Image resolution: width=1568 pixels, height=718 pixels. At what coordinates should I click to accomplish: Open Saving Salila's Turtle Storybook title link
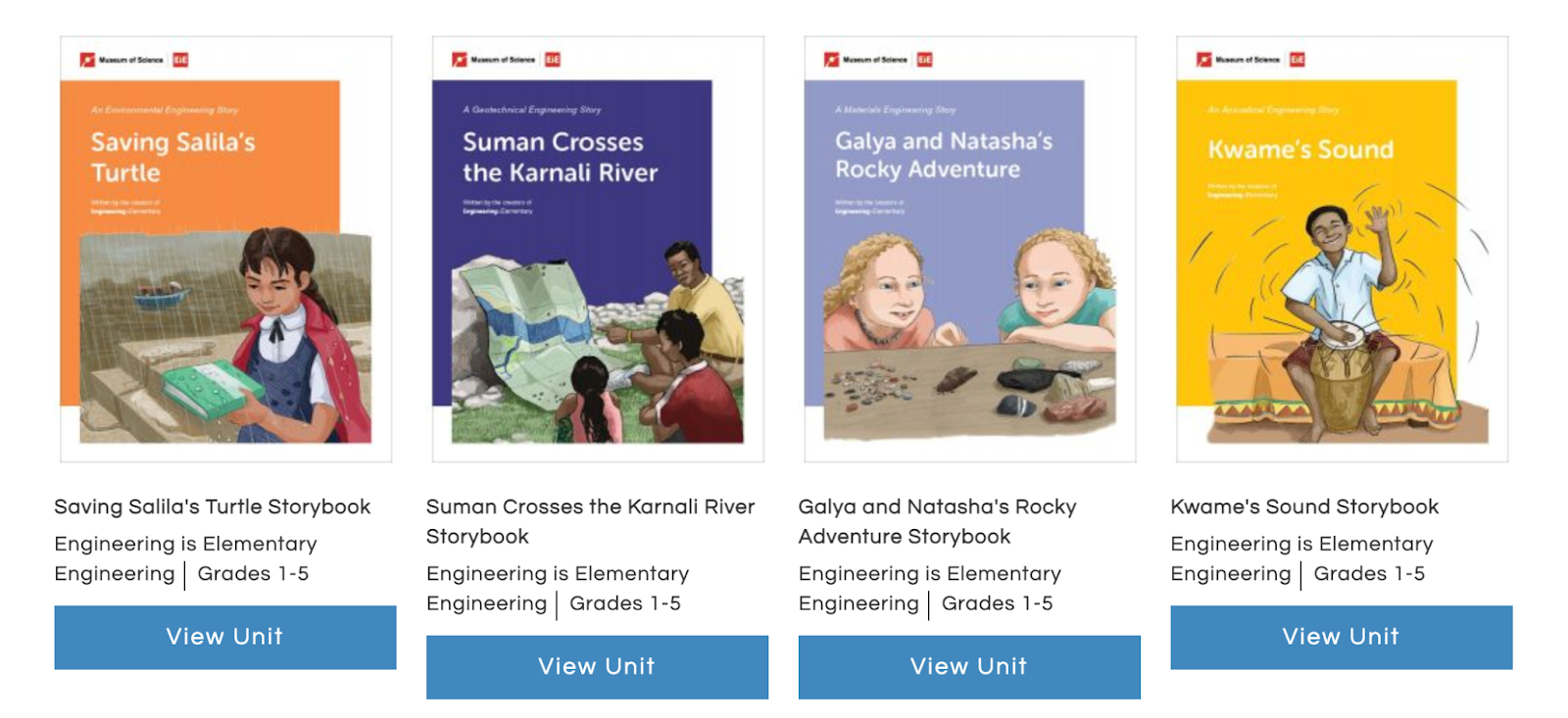point(213,507)
